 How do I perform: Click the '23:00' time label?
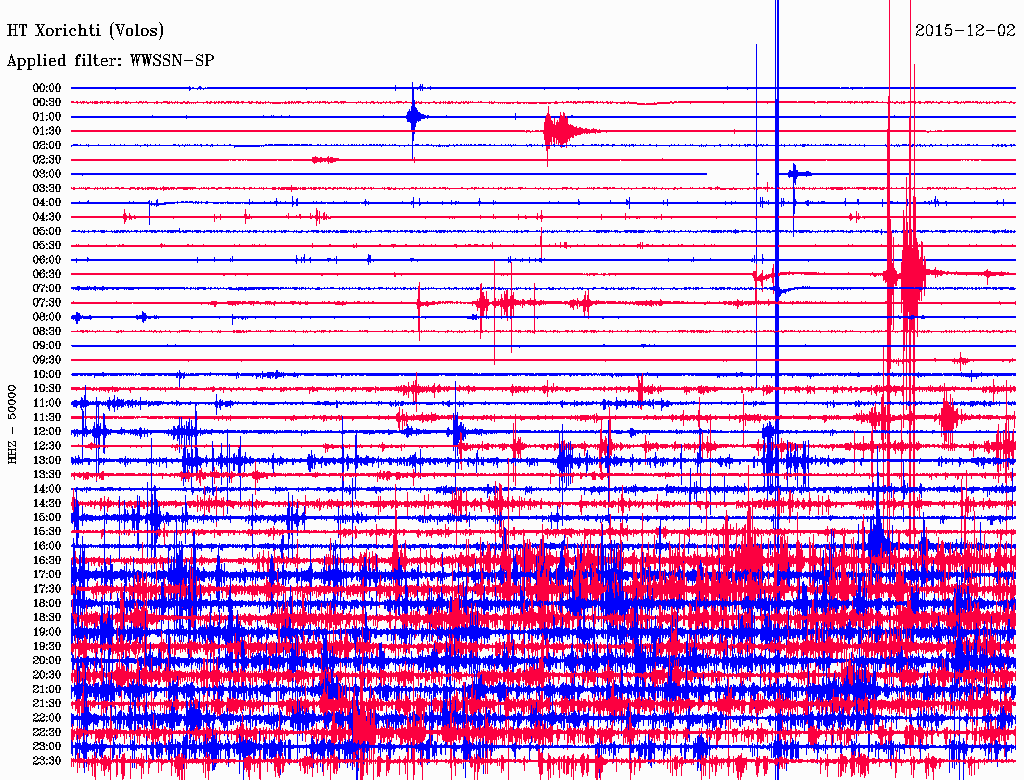(x=47, y=747)
